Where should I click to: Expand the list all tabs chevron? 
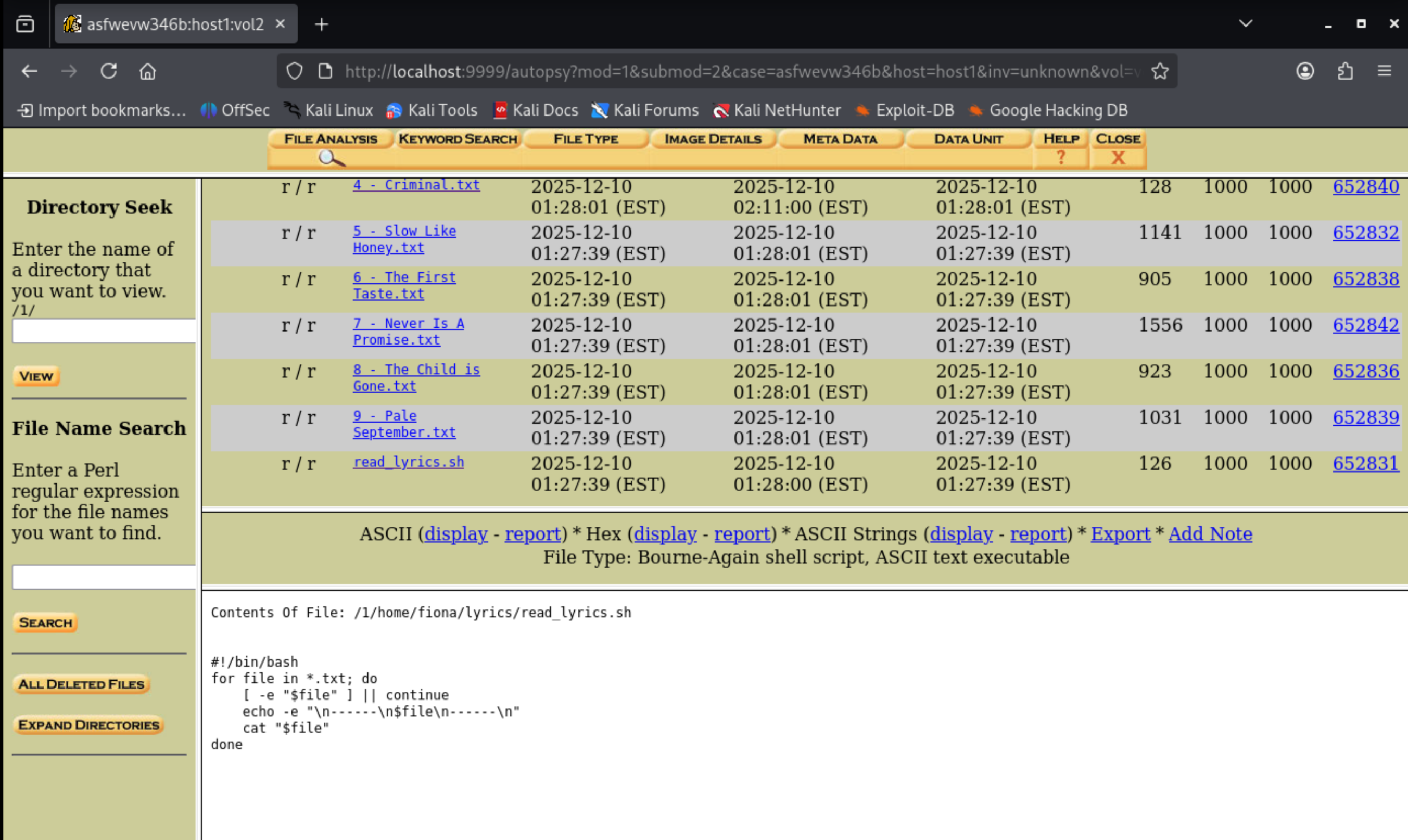1245,24
